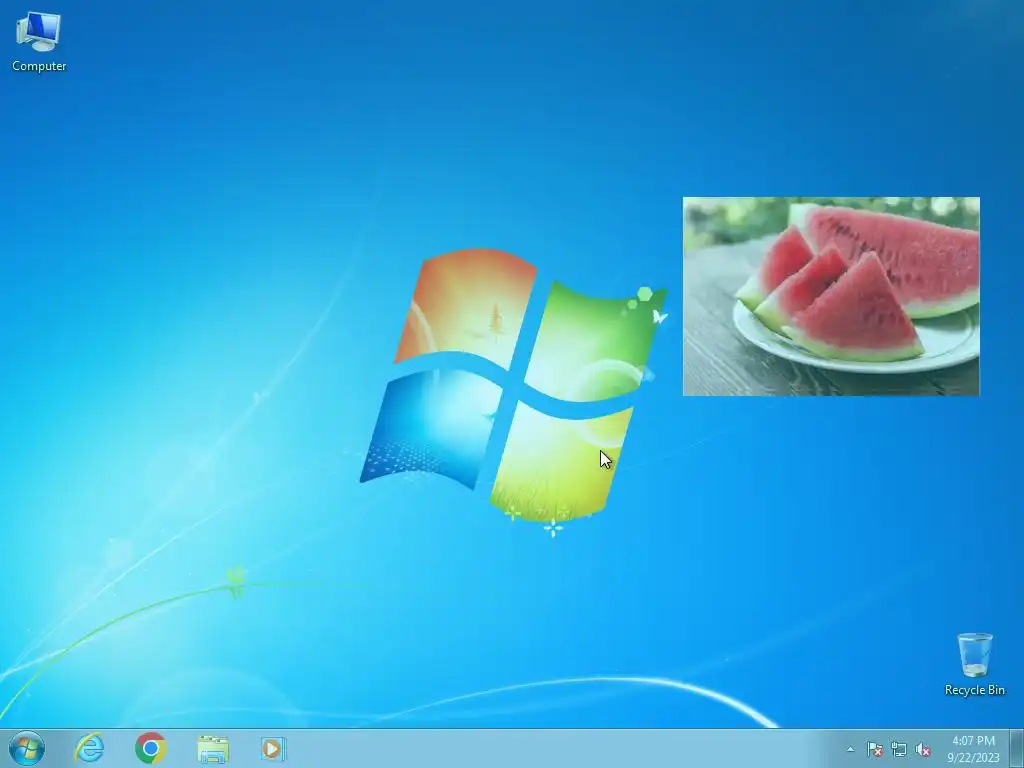This screenshot has width=1024, height=768.
Task: Open the Windows Start menu
Action: point(27,748)
